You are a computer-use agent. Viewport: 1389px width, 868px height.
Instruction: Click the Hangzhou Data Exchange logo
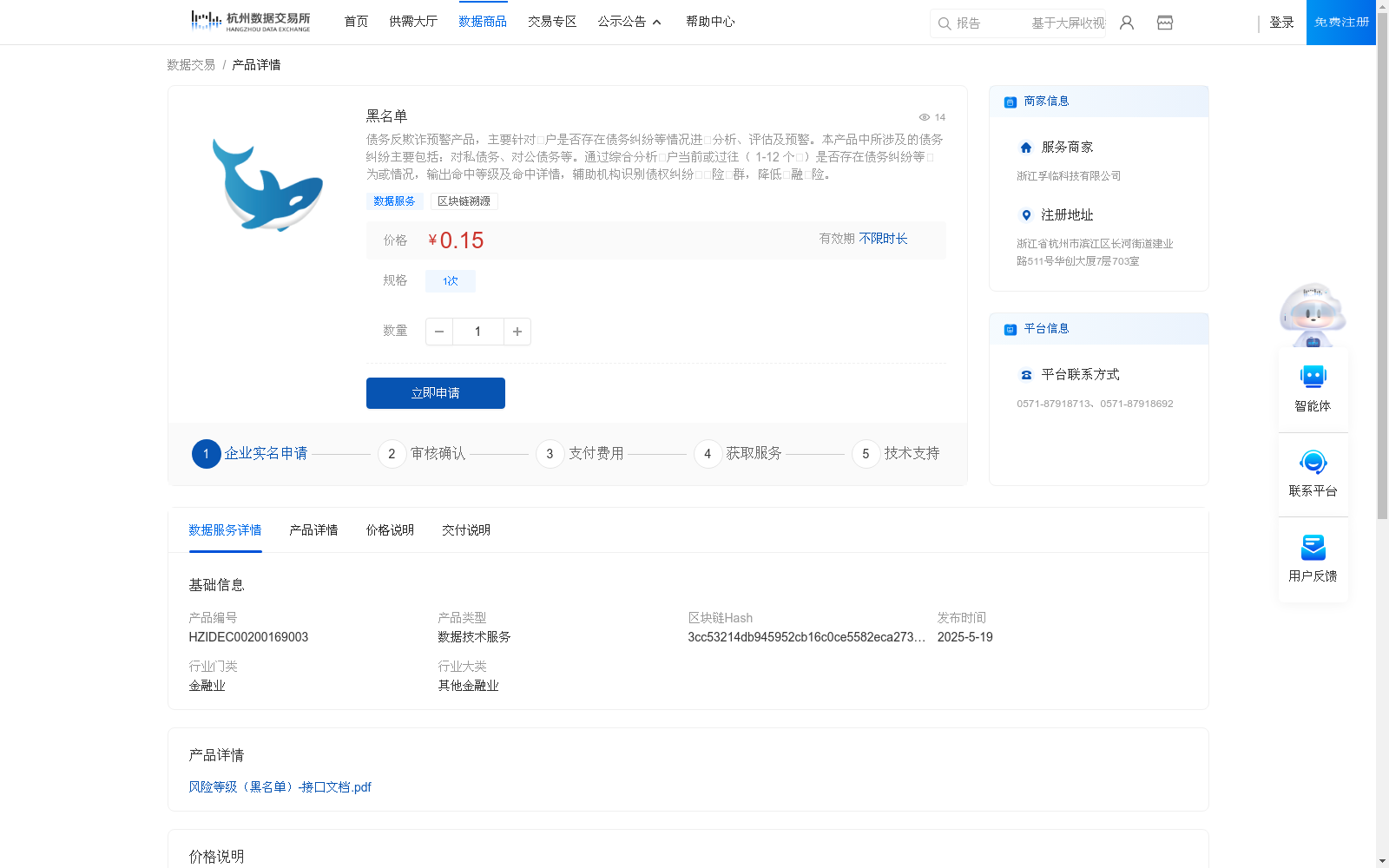pos(250,21)
